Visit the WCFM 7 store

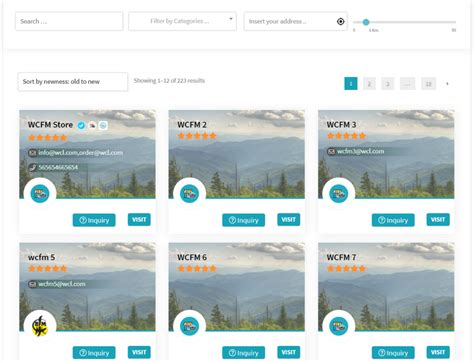(x=438, y=352)
